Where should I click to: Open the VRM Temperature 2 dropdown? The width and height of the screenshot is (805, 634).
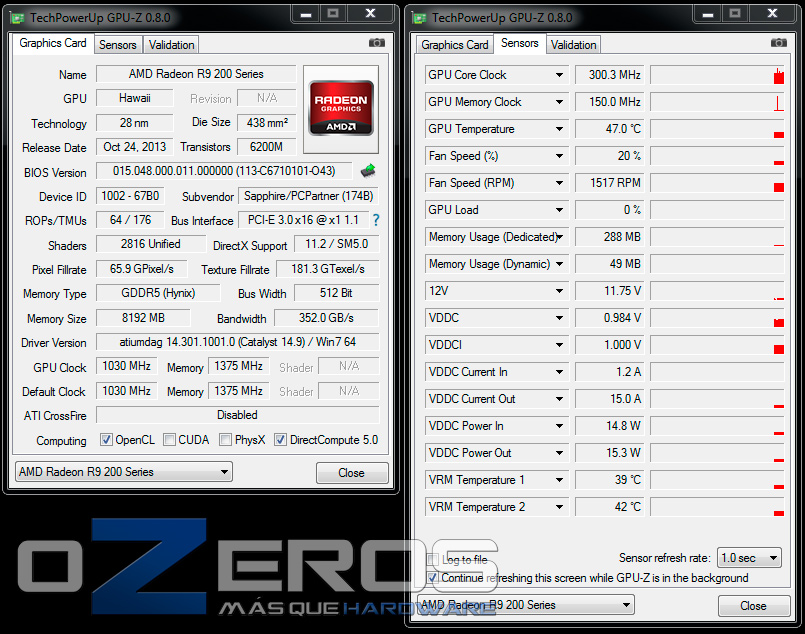coord(559,507)
